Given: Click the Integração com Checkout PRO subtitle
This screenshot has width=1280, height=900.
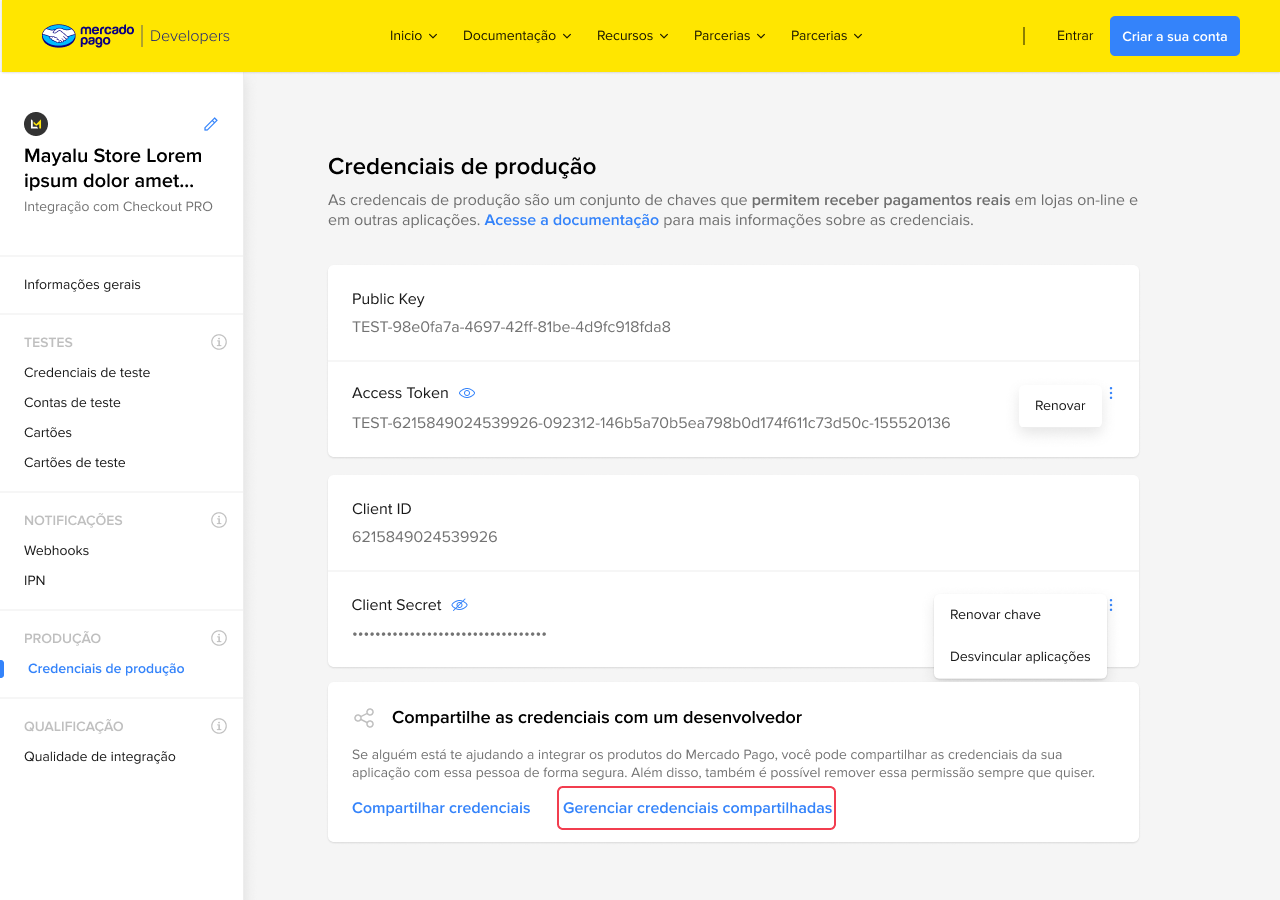Looking at the screenshot, I should pyautogui.click(x=118, y=207).
